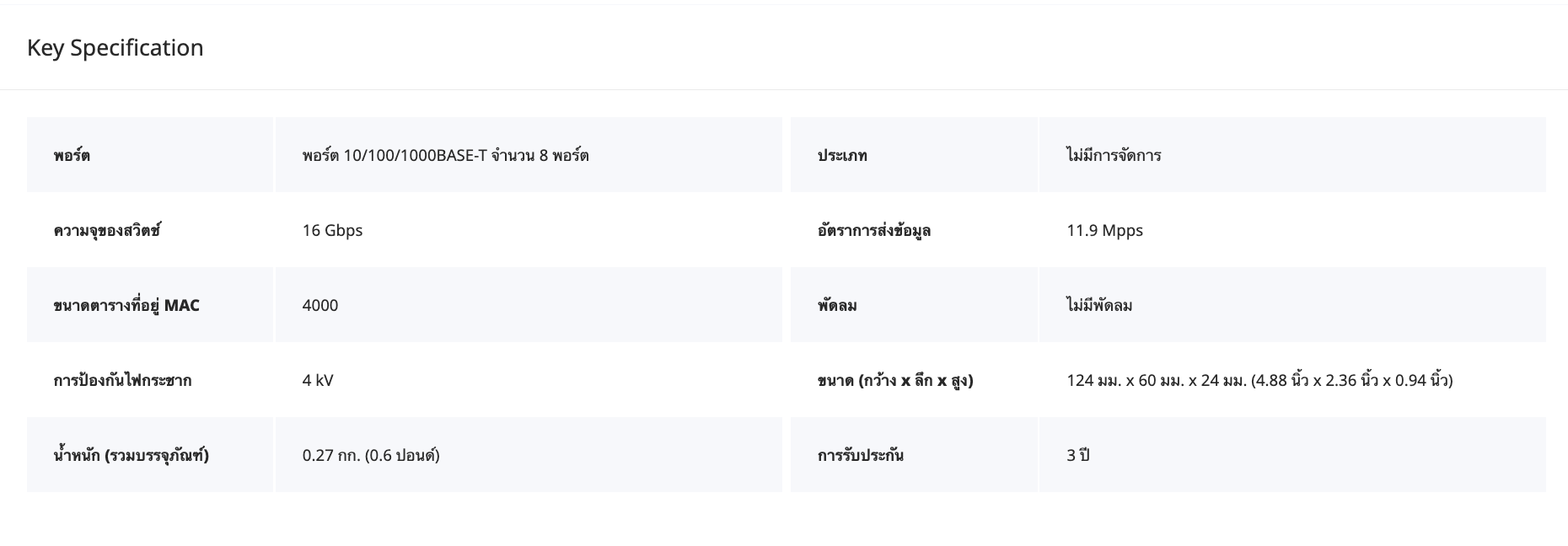Click the 124 มม. x 60 มม. dimensions value
The width and height of the screenshot is (1568, 546).
point(1259,380)
